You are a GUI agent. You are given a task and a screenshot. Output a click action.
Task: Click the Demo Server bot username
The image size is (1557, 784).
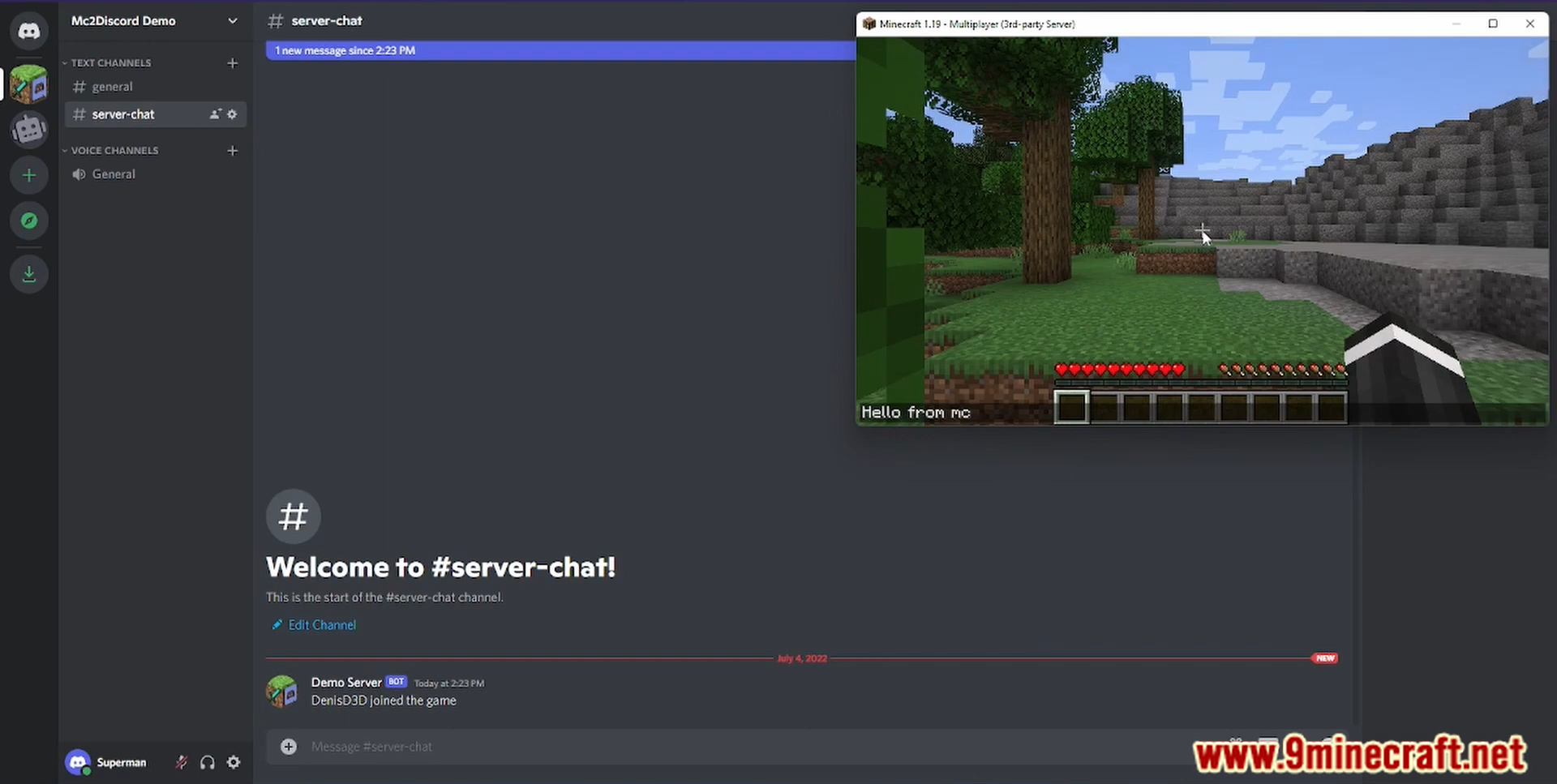pos(346,683)
